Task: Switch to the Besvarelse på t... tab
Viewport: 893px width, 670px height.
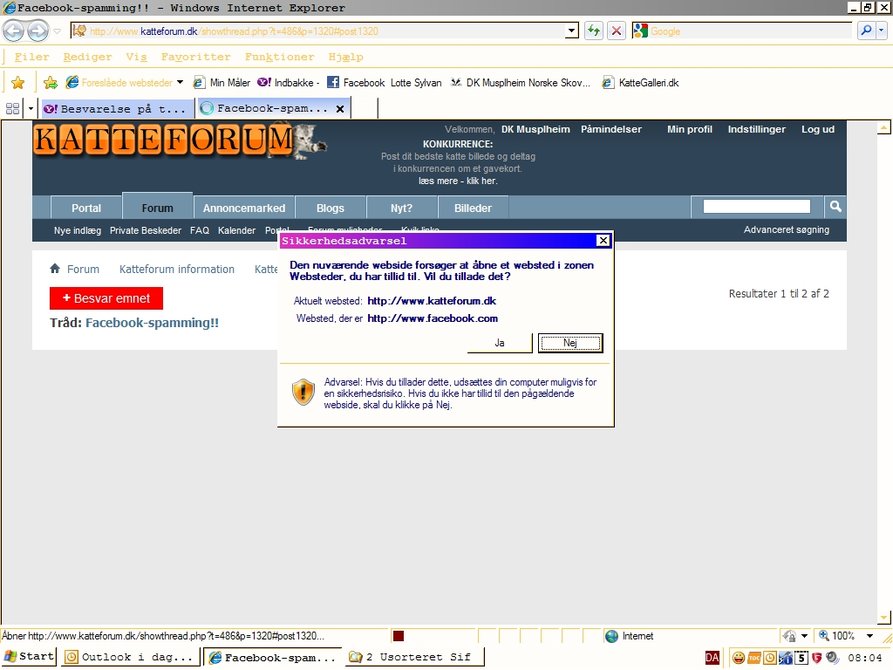Action: pos(116,108)
